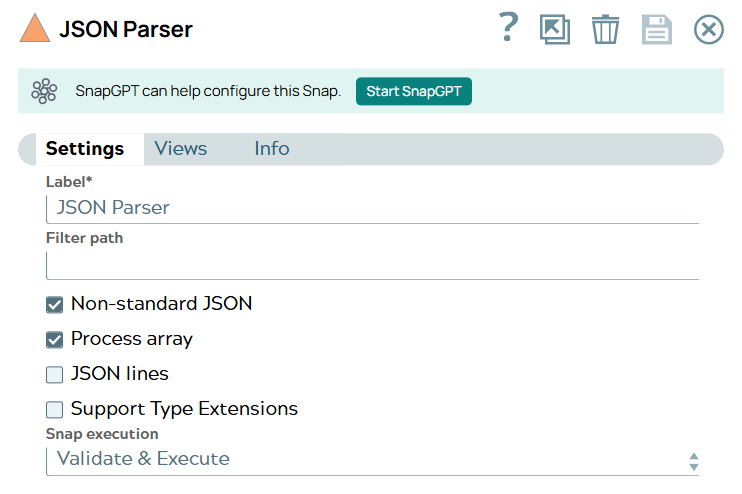
Task: Click the Label input field
Action: pyautogui.click(x=372, y=208)
